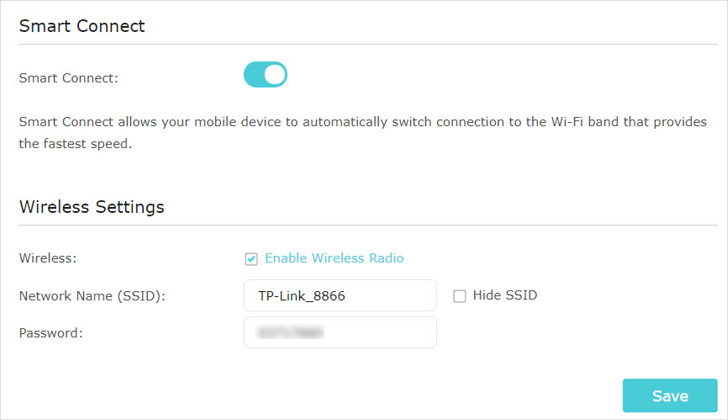This screenshot has height=420, width=728.
Task: Click the white knob of Smart Connect switch
Action: point(275,74)
